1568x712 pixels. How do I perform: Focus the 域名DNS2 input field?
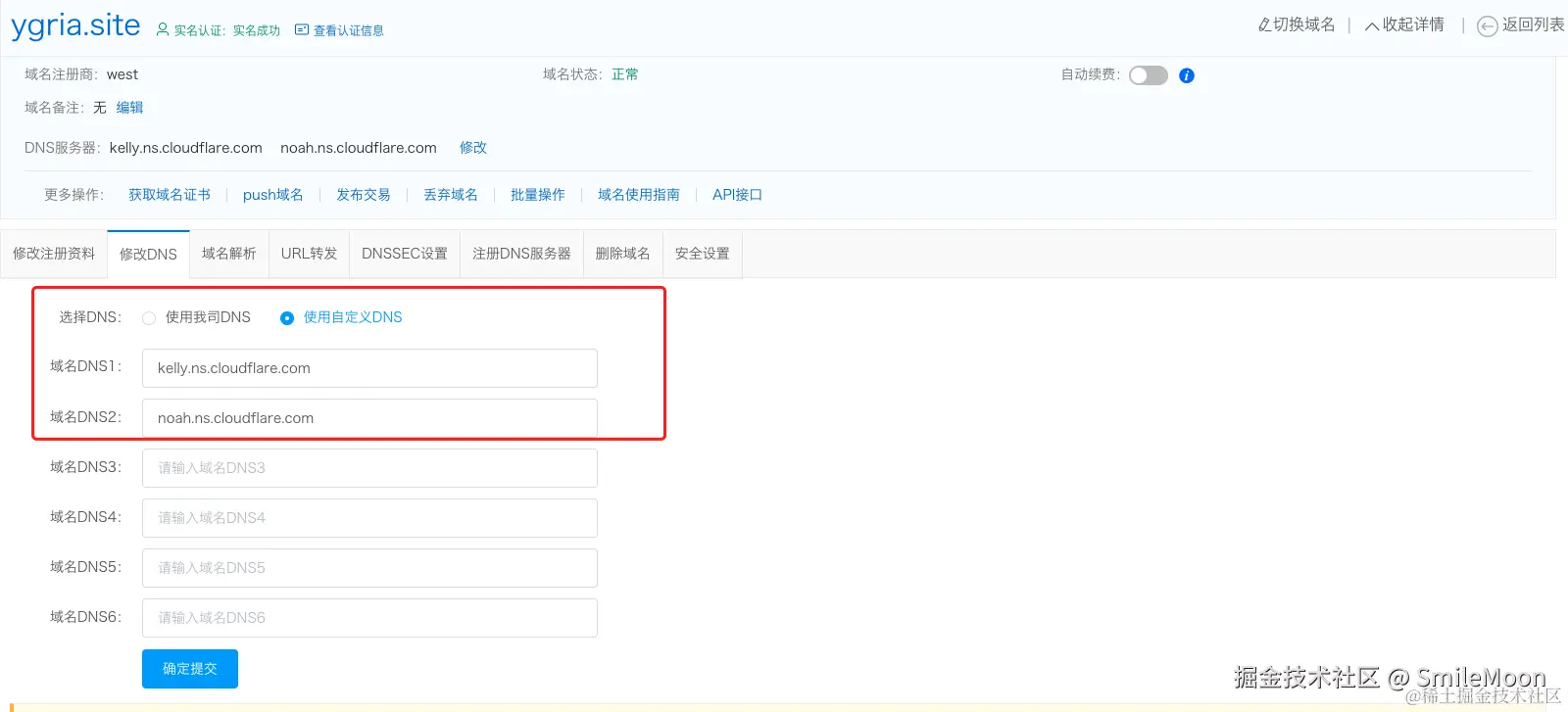point(369,418)
